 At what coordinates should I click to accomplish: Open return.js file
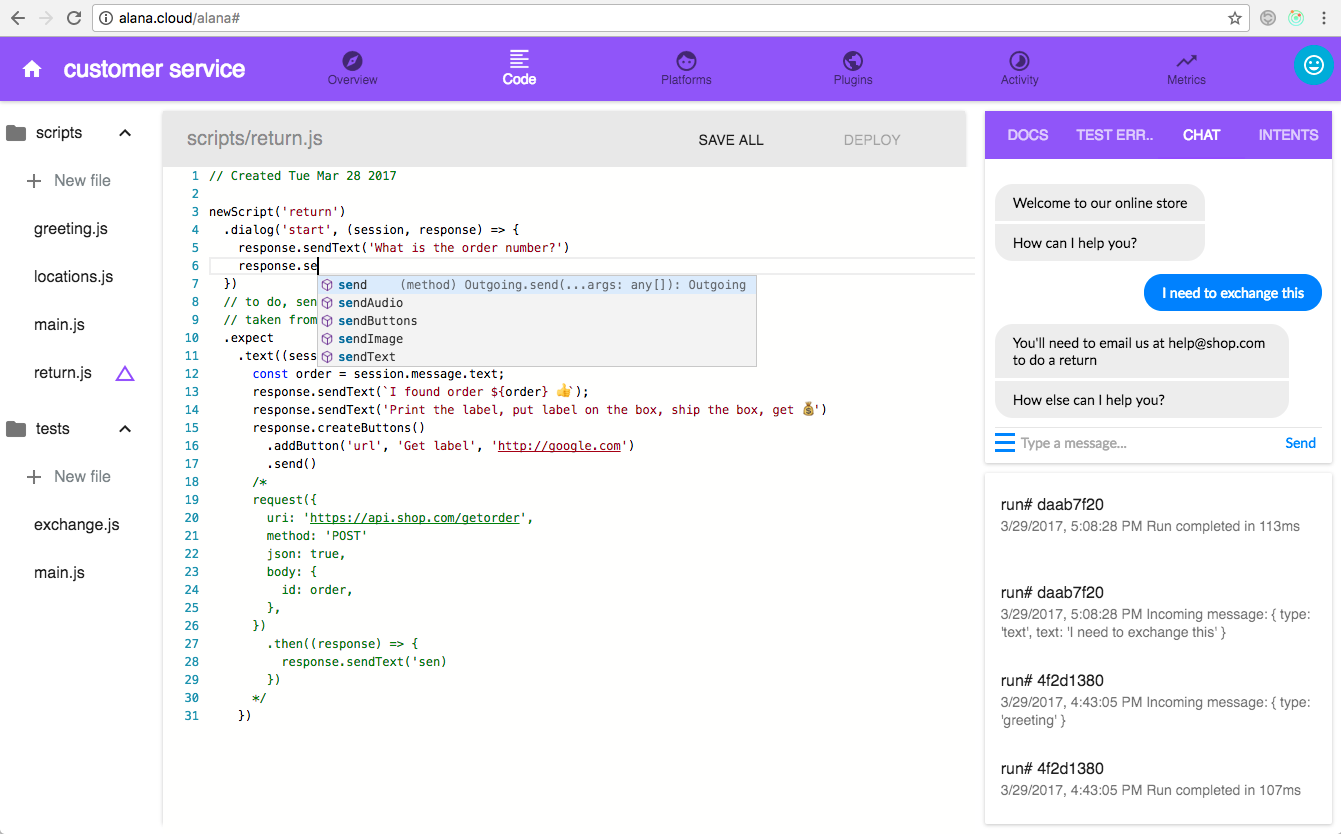63,373
